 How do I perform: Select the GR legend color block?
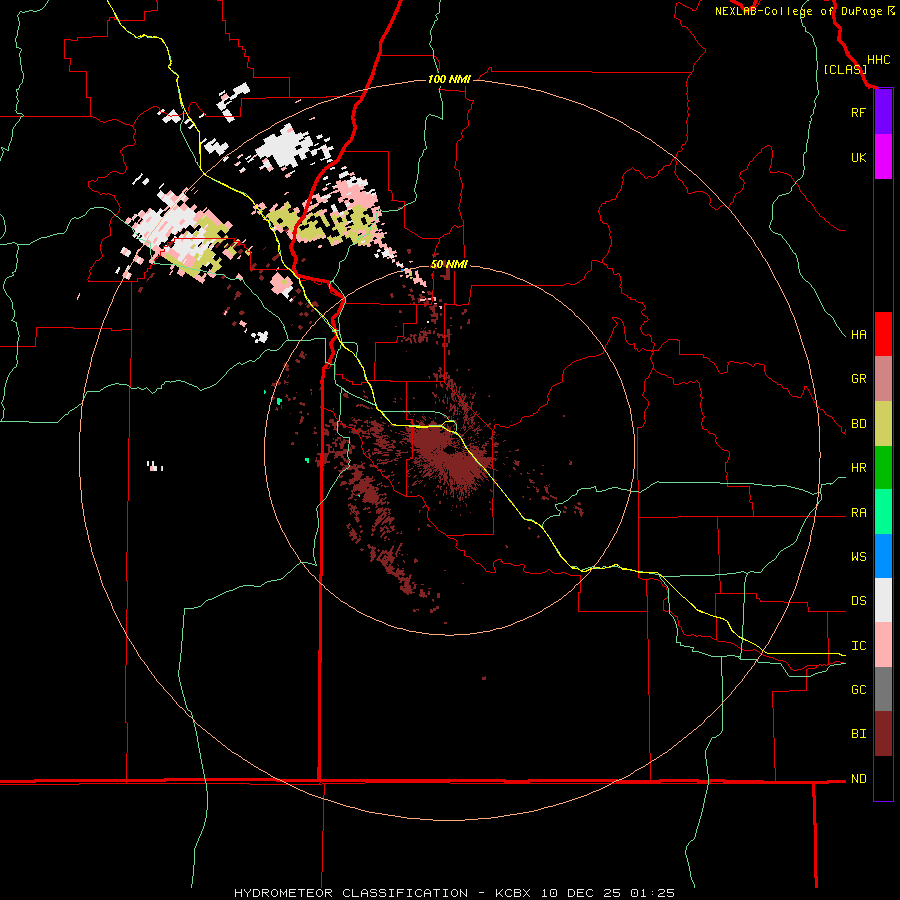point(883,379)
